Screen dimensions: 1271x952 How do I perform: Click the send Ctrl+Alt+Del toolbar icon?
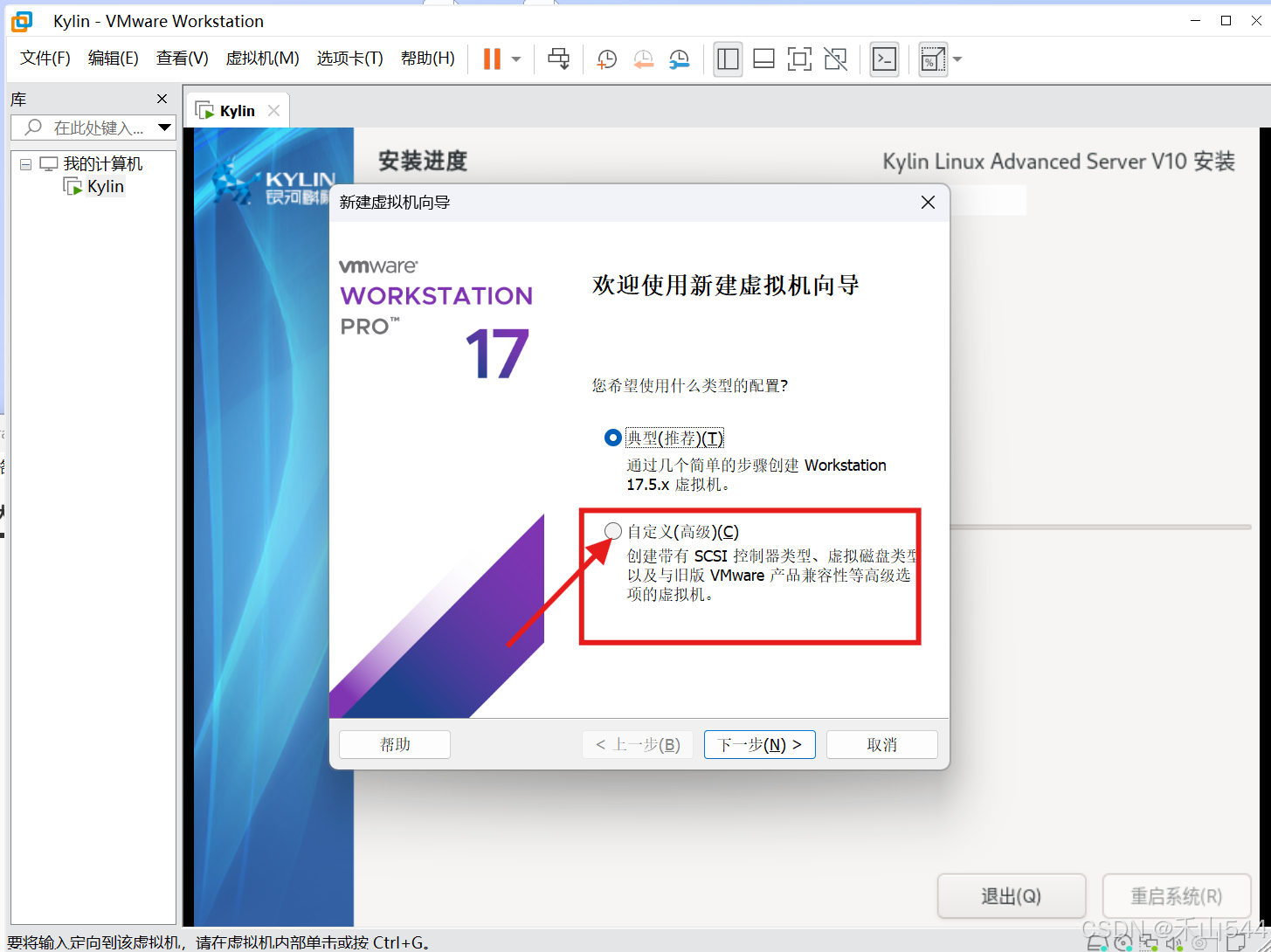(x=558, y=59)
